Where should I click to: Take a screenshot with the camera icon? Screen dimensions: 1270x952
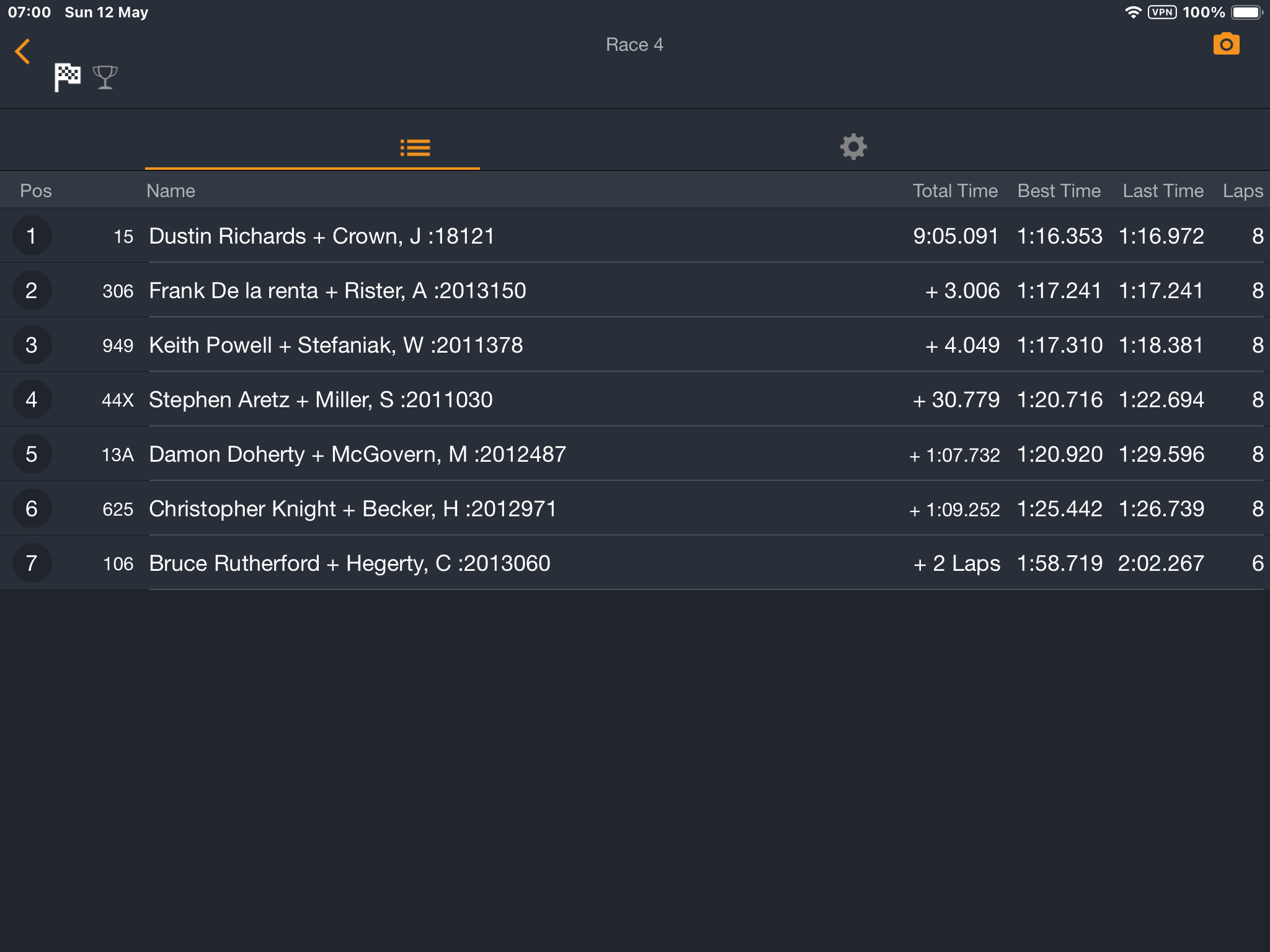pyautogui.click(x=1226, y=44)
